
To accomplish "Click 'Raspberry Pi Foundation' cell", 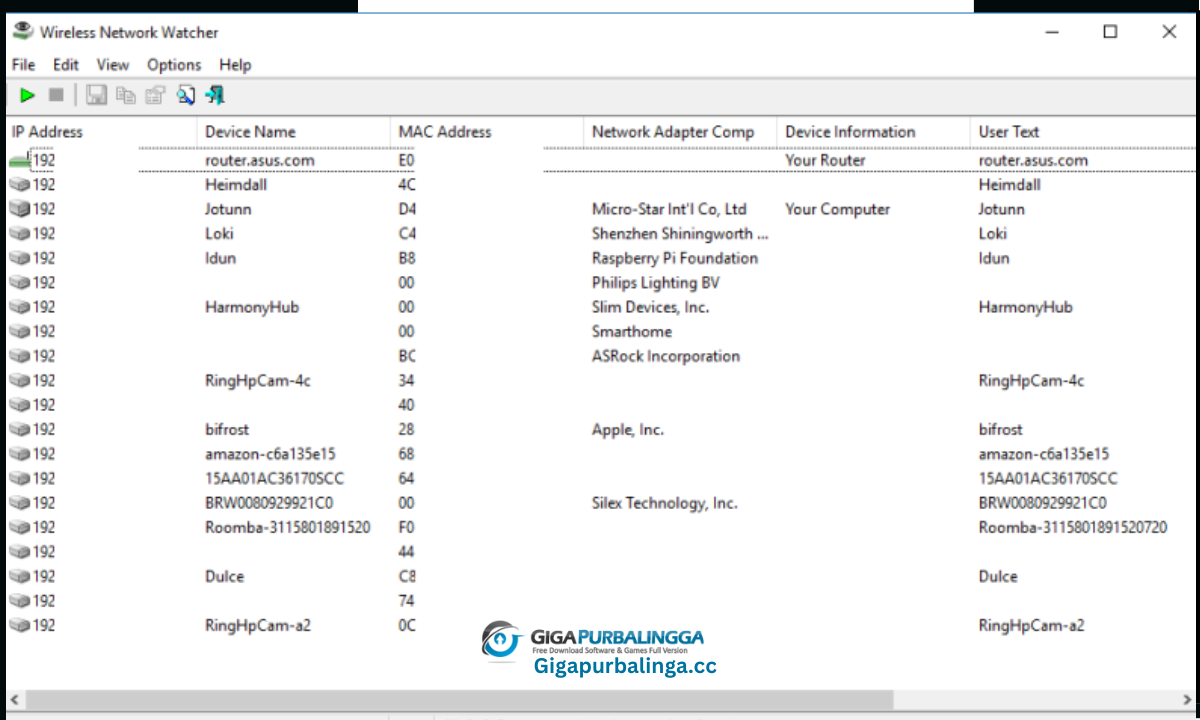I will (x=675, y=258).
